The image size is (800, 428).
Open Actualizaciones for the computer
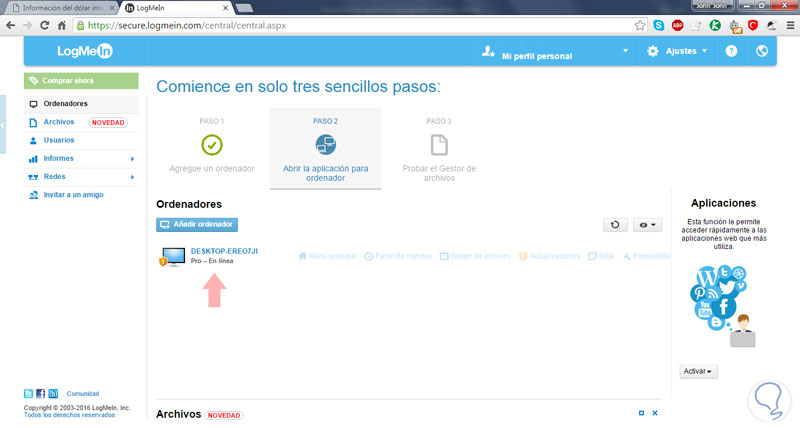549,256
